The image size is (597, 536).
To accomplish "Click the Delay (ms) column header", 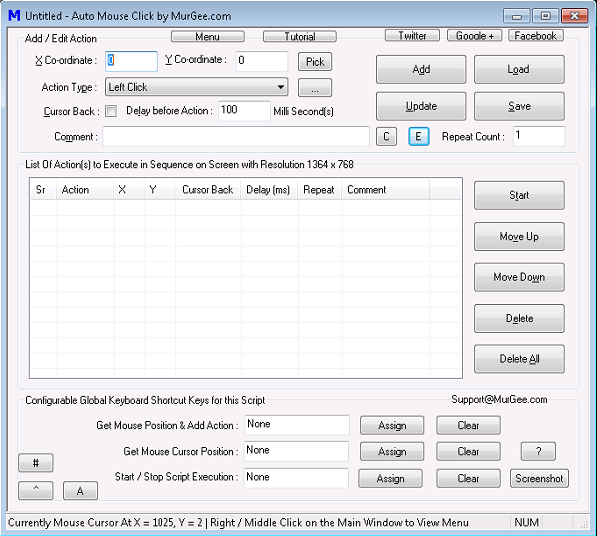I will [270, 190].
